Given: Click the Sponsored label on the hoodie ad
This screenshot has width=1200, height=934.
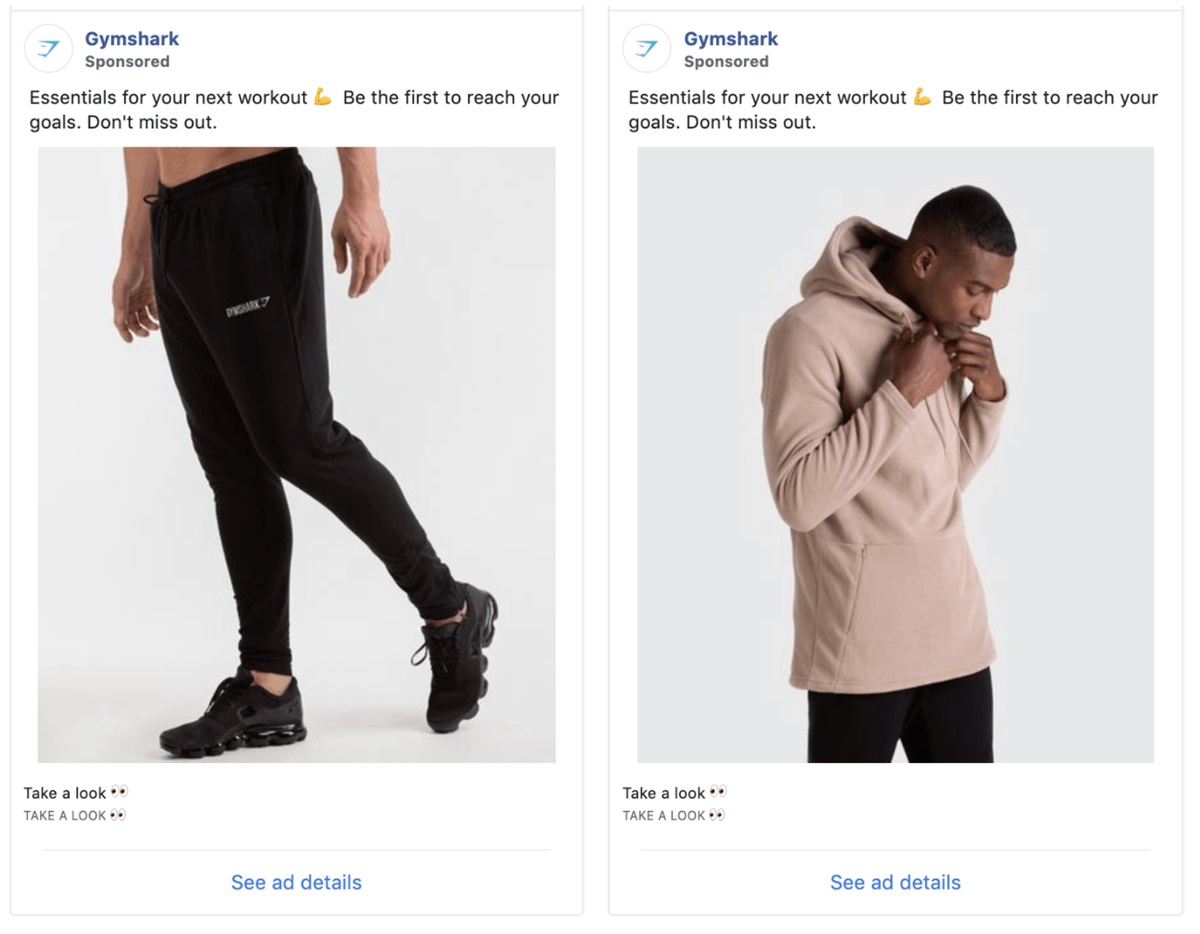Looking at the screenshot, I should (x=726, y=62).
